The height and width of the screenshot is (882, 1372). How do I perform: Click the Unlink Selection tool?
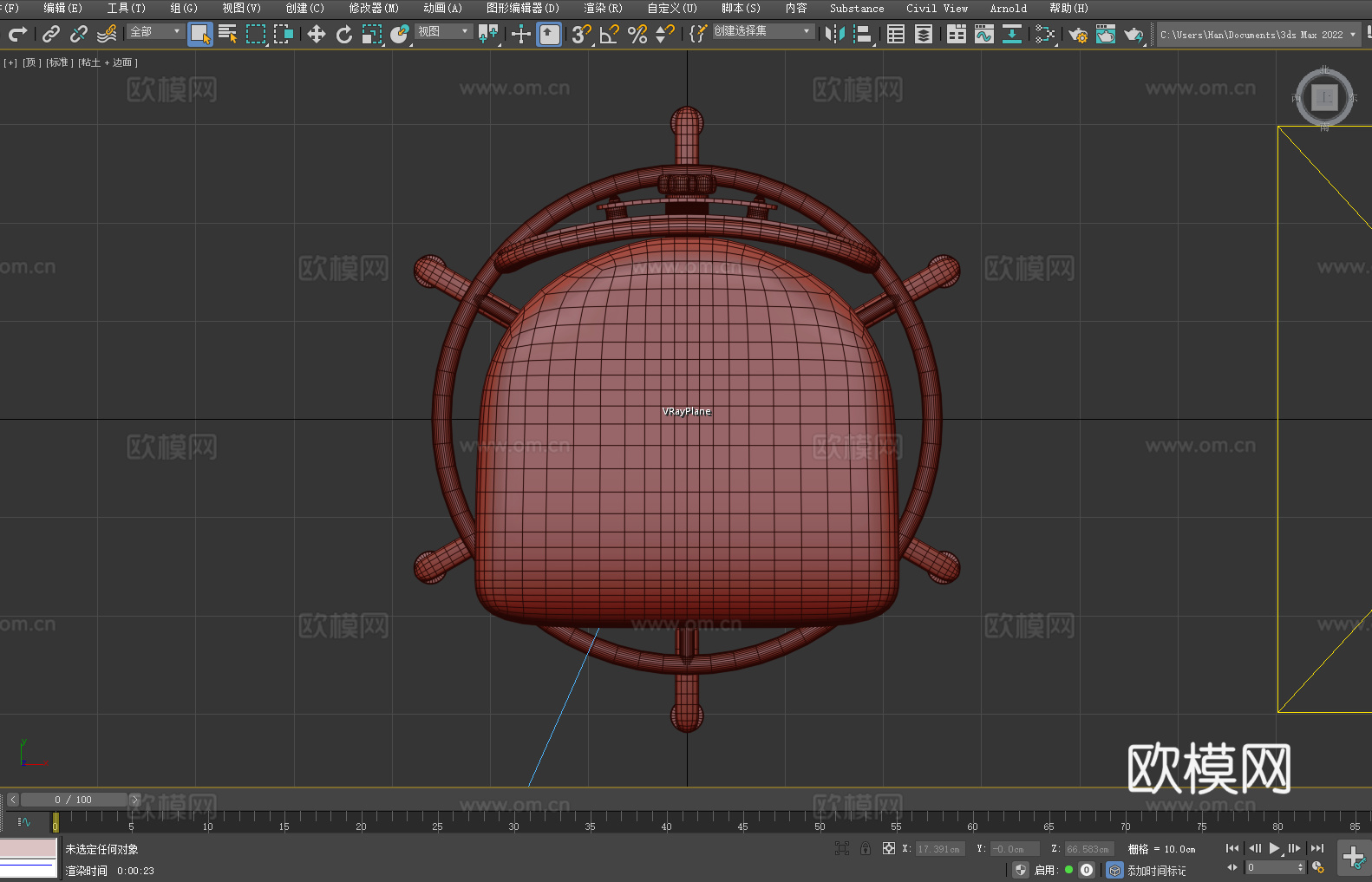(x=79, y=34)
